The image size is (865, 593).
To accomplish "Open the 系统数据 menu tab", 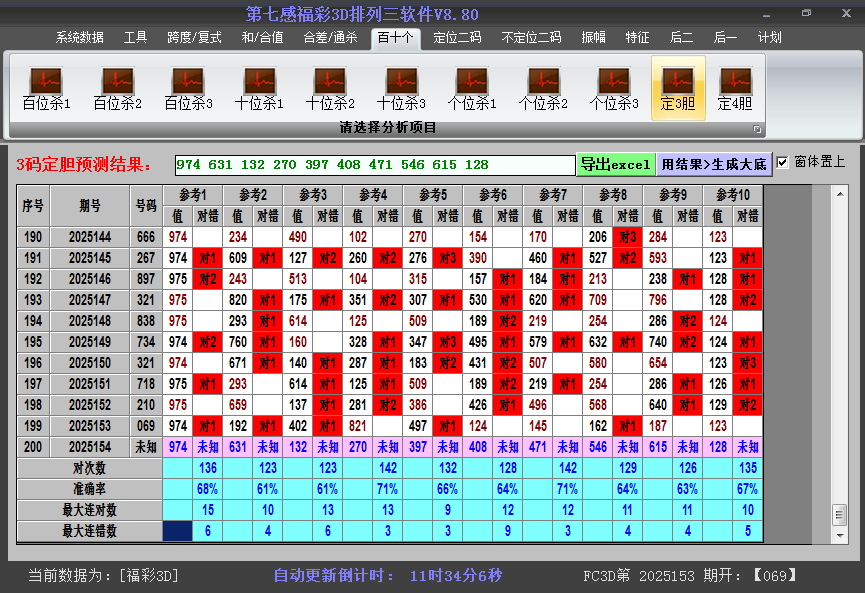I will click(x=79, y=38).
